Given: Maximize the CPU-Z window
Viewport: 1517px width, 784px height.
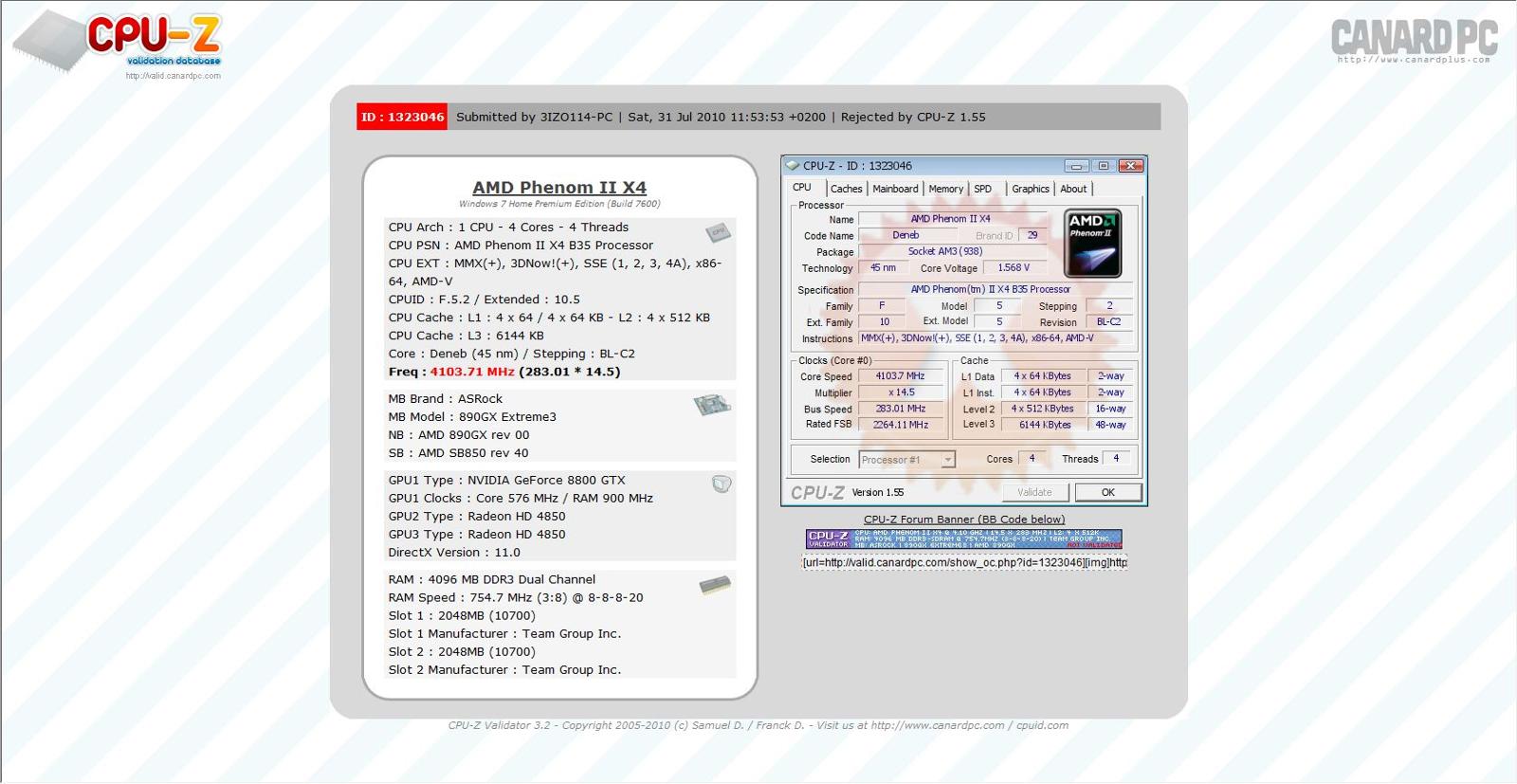Looking at the screenshot, I should click(x=1103, y=166).
